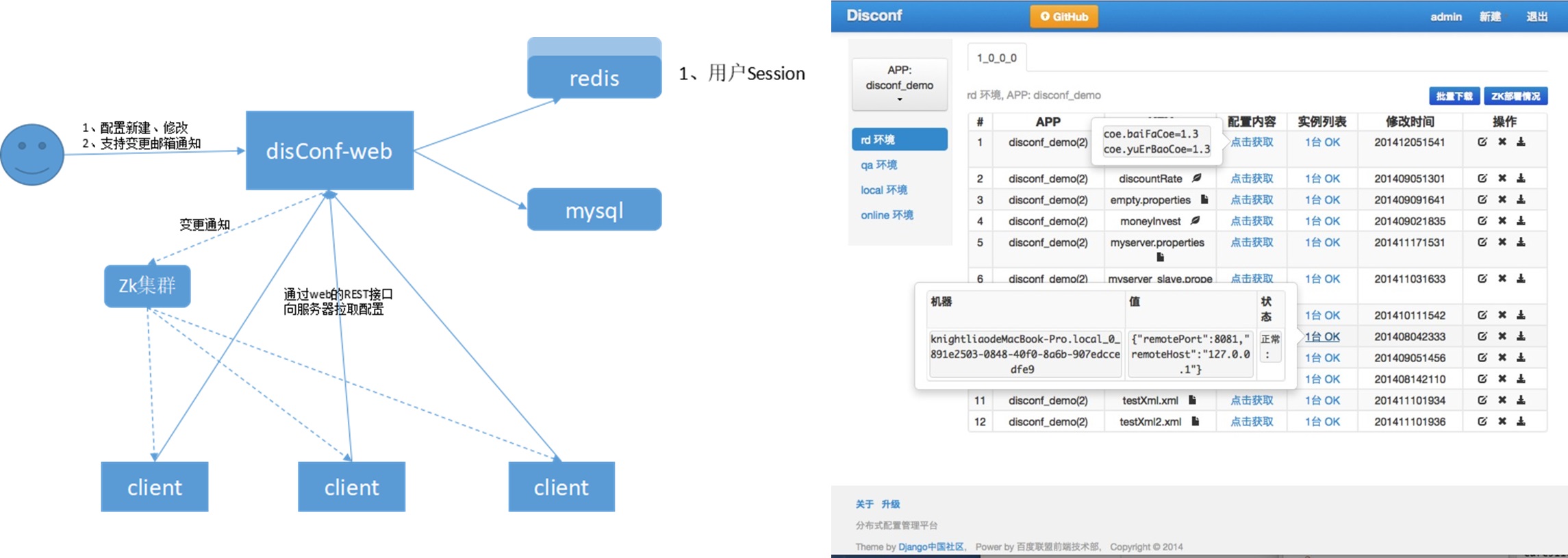Delete the discountRate config via X icon
This screenshot has height=558, width=1568.
click(x=1502, y=178)
